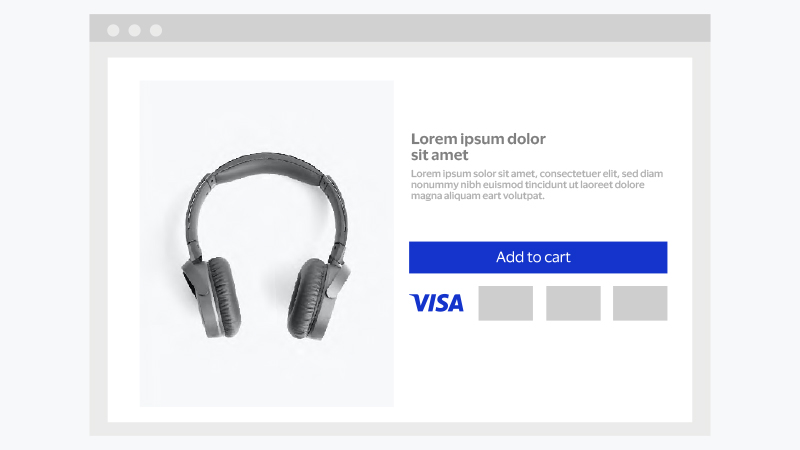Click the blue Add to cart button
800x450 pixels.
[x=538, y=257]
